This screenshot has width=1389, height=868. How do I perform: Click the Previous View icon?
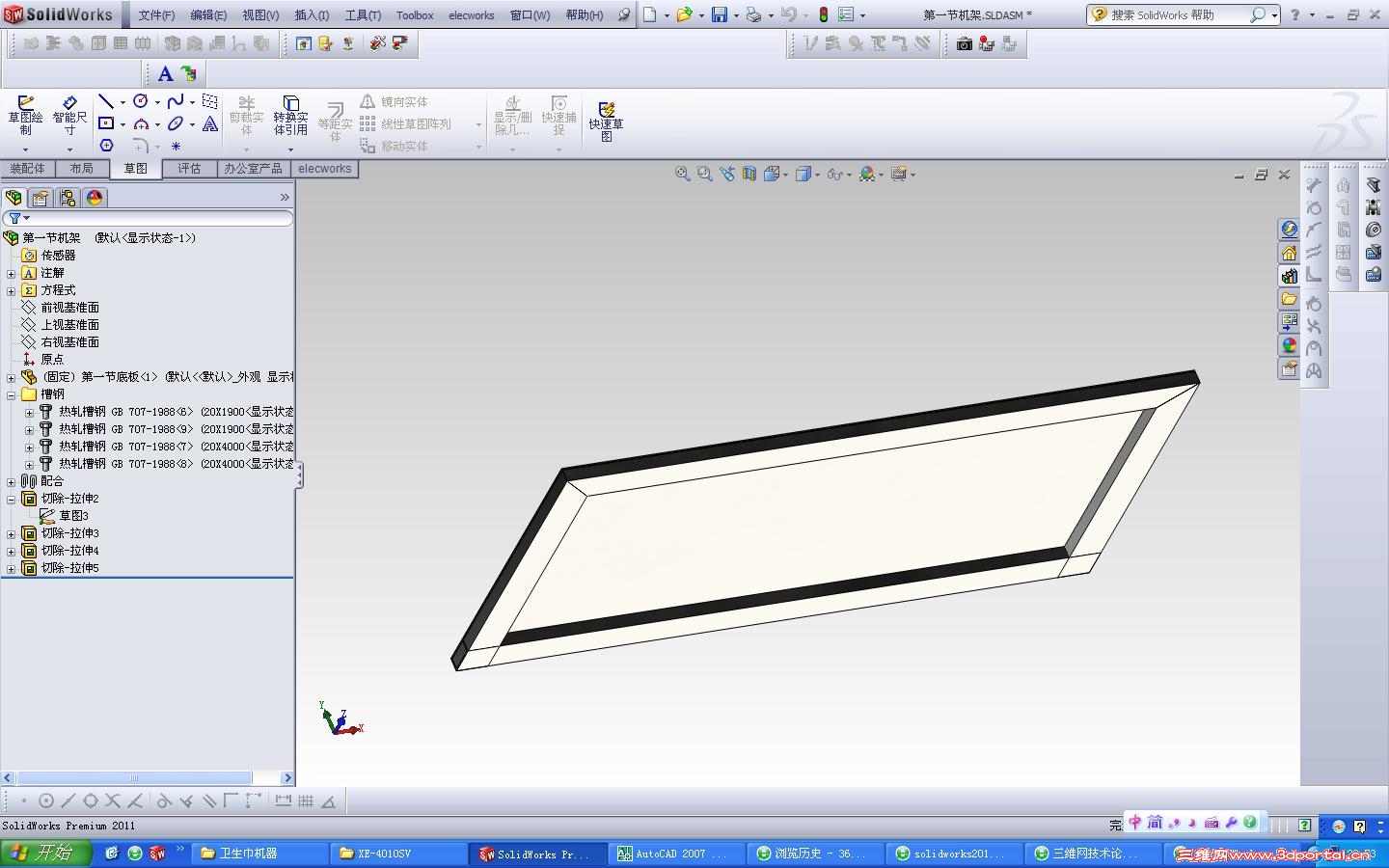pos(727,174)
